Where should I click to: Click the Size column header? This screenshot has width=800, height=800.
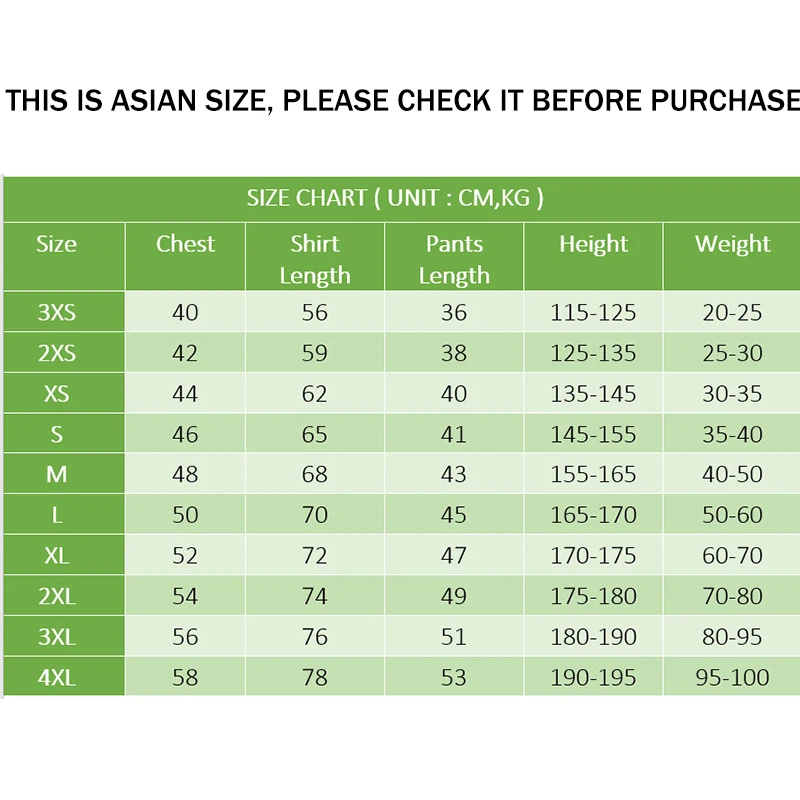click(x=56, y=244)
